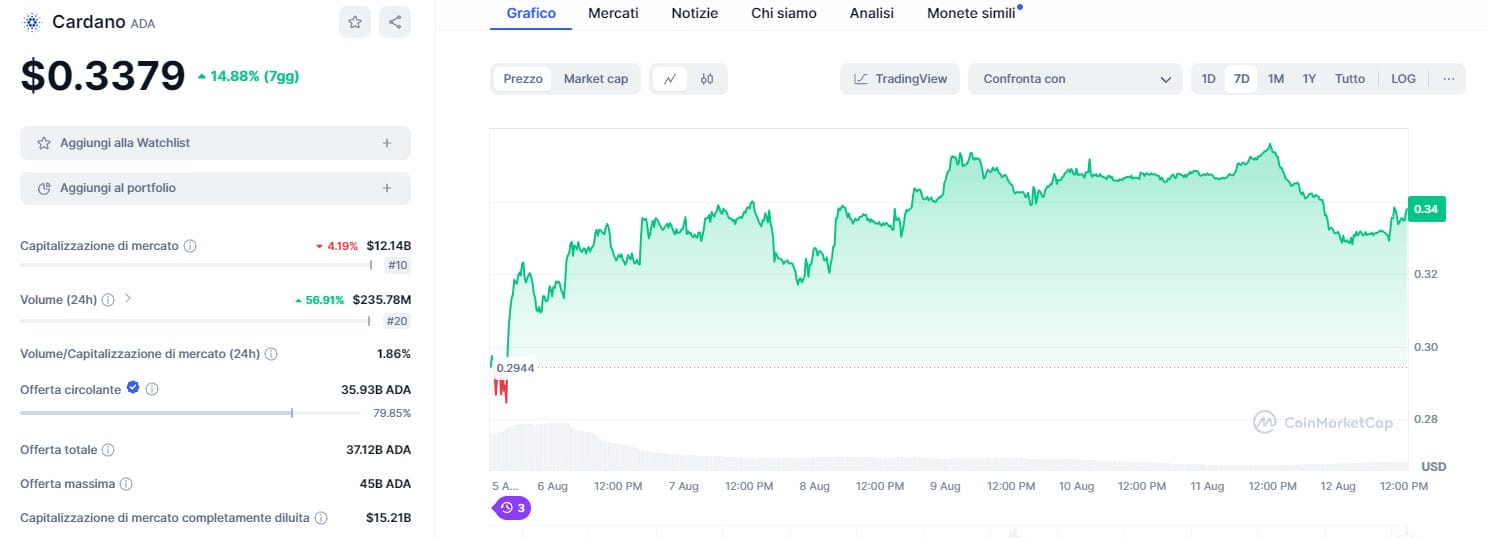Image resolution: width=1487 pixels, height=538 pixels.
Task: Select the 1M time range
Action: [x=1276, y=79]
